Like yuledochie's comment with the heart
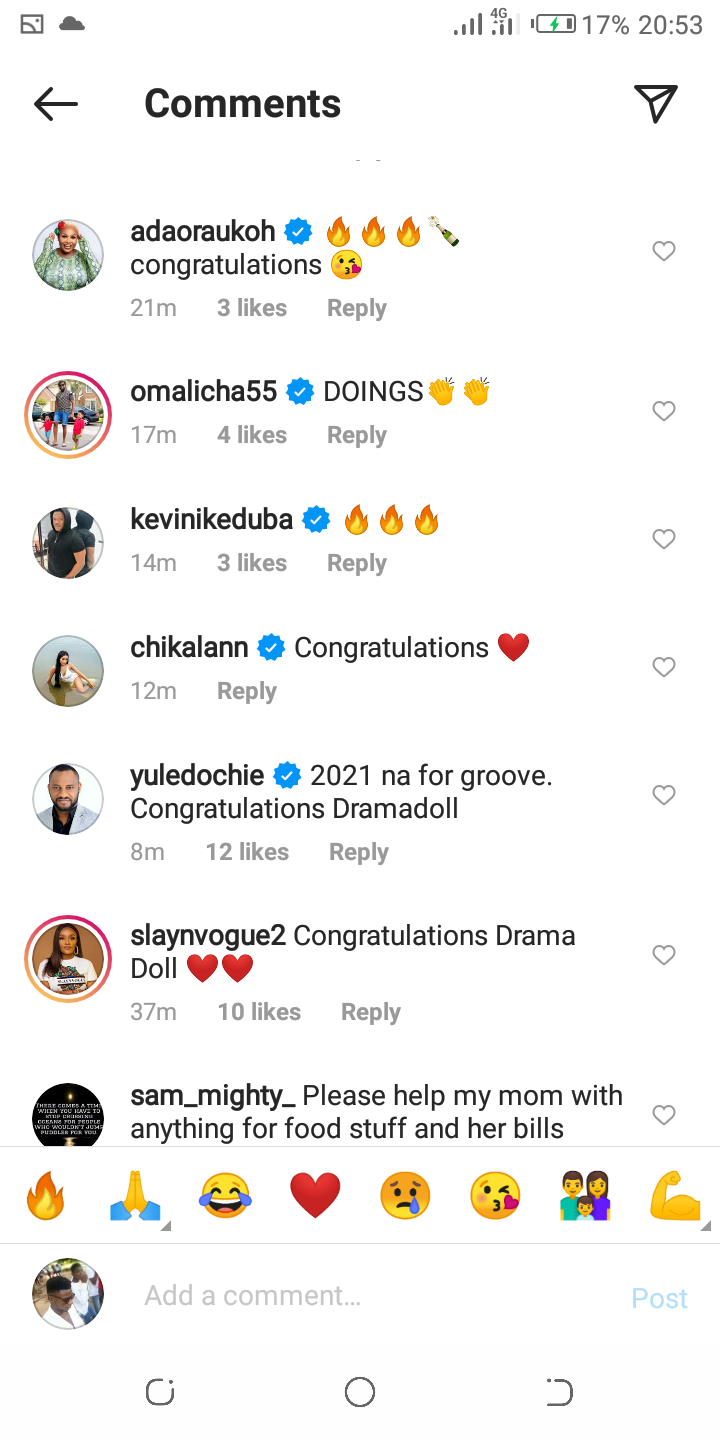Screen dimensions: 720x1440 (664, 795)
